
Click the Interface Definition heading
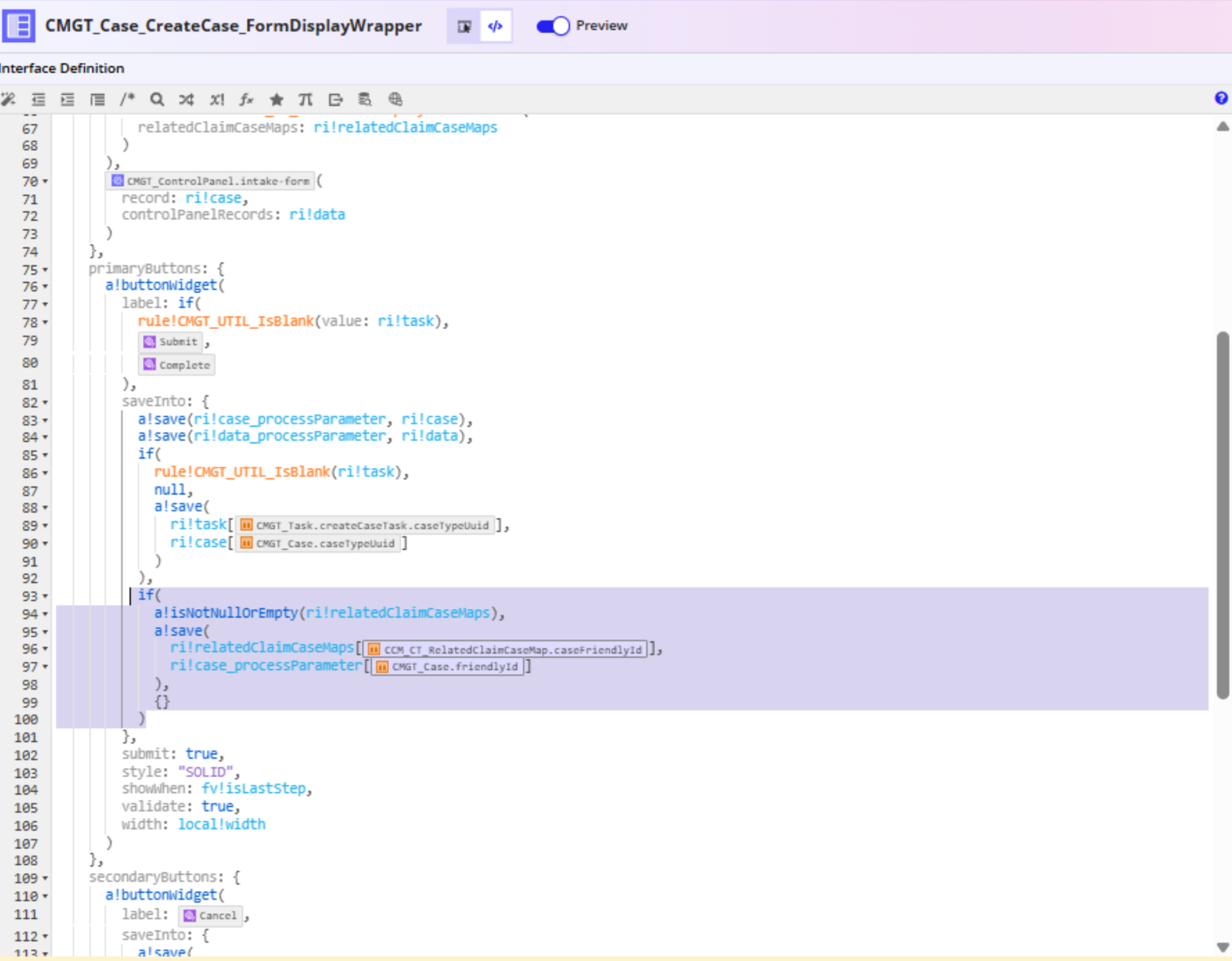[x=62, y=69]
